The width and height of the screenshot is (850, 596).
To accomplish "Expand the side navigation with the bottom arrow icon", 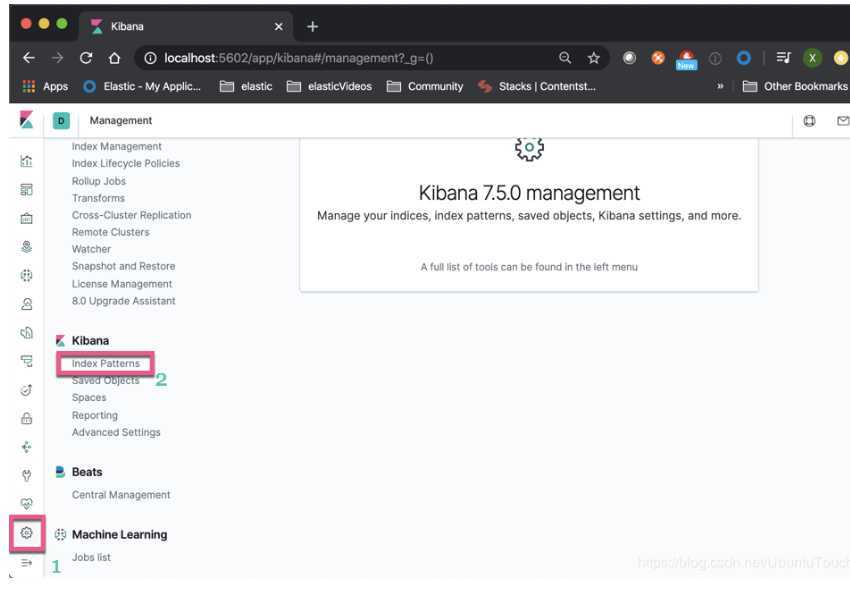I will tap(26, 563).
